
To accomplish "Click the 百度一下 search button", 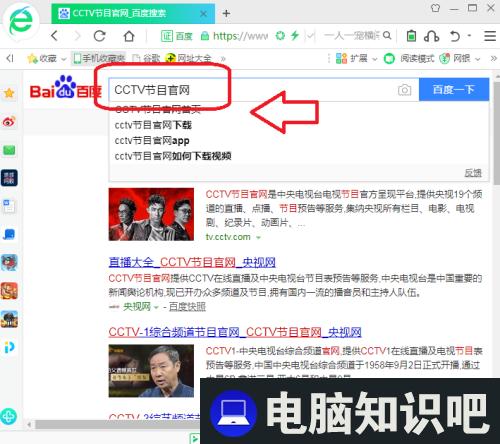I will pos(454,89).
